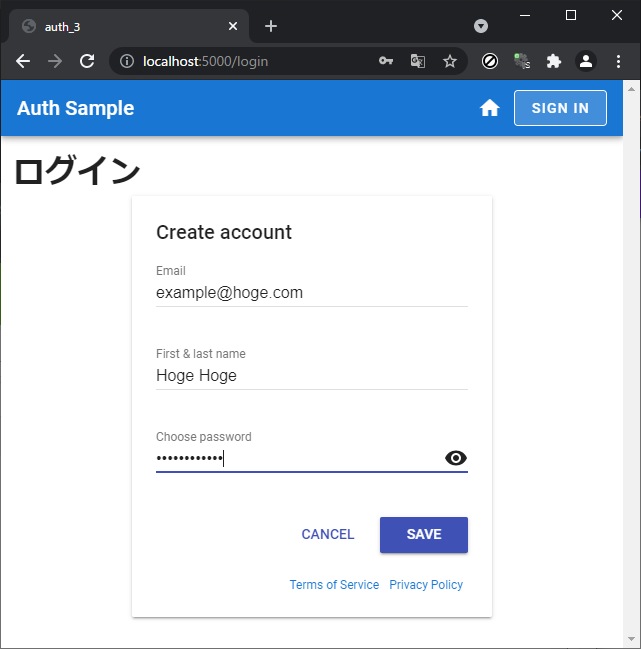The width and height of the screenshot is (641, 649).
Task: Reload the localhost login page
Action: point(87,61)
